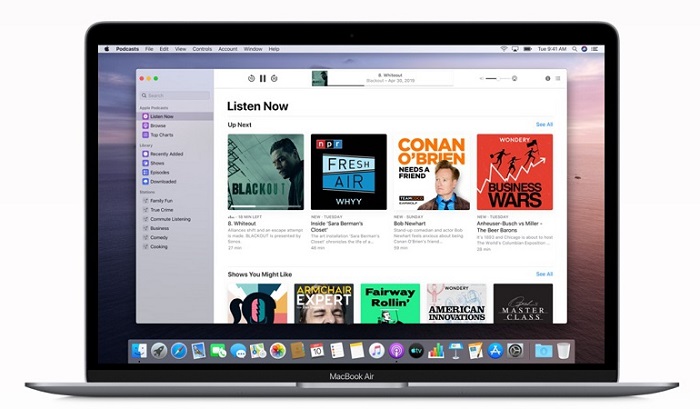This screenshot has width=700, height=409.
Task: Open the Music app in the Dock
Action: point(376,351)
